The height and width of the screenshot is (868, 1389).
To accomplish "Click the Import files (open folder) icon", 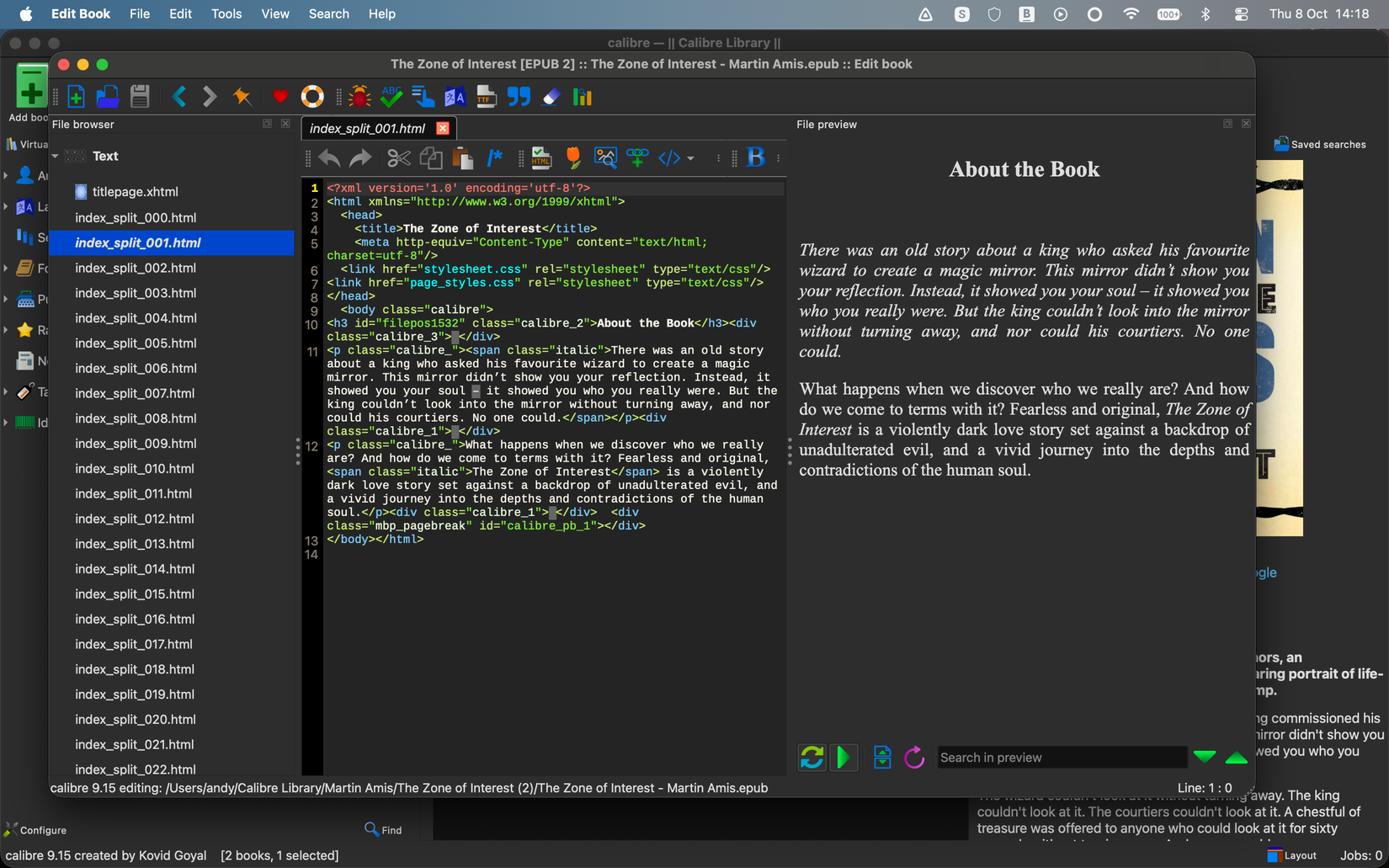I will coord(108,97).
